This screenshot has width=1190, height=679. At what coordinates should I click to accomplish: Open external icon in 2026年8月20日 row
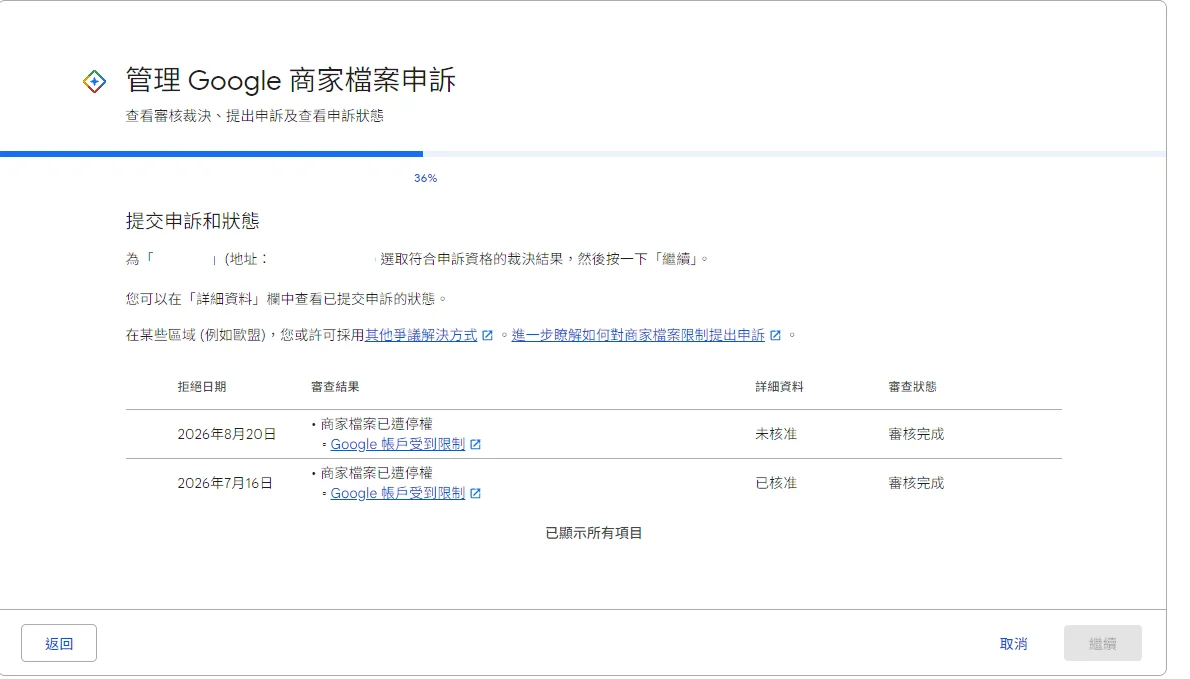coord(475,445)
